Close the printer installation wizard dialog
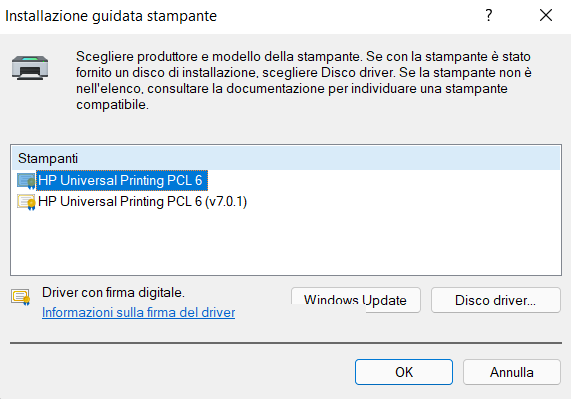Viewport: 571px width, 399px height. (546, 15)
